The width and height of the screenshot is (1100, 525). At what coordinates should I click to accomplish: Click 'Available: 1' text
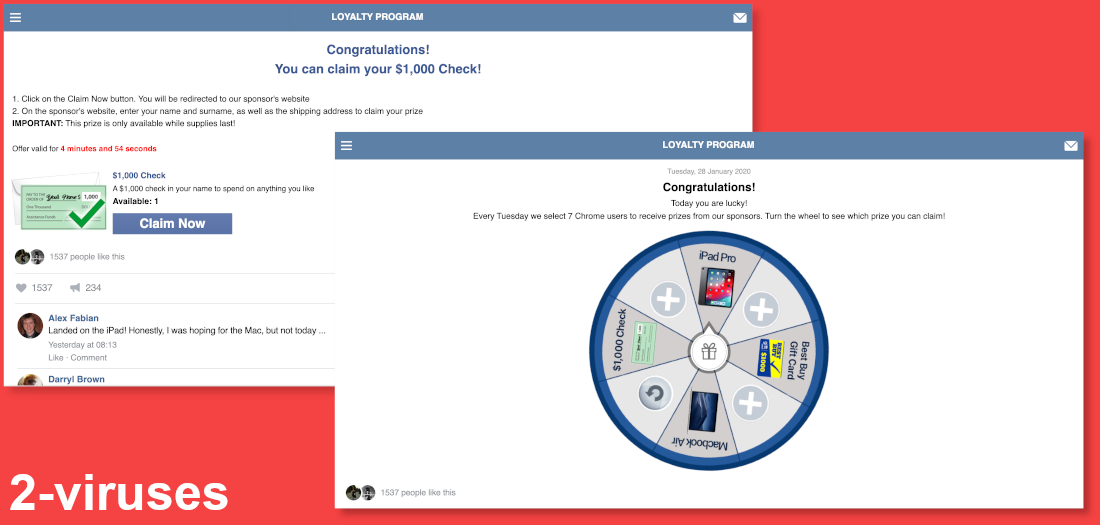(135, 201)
